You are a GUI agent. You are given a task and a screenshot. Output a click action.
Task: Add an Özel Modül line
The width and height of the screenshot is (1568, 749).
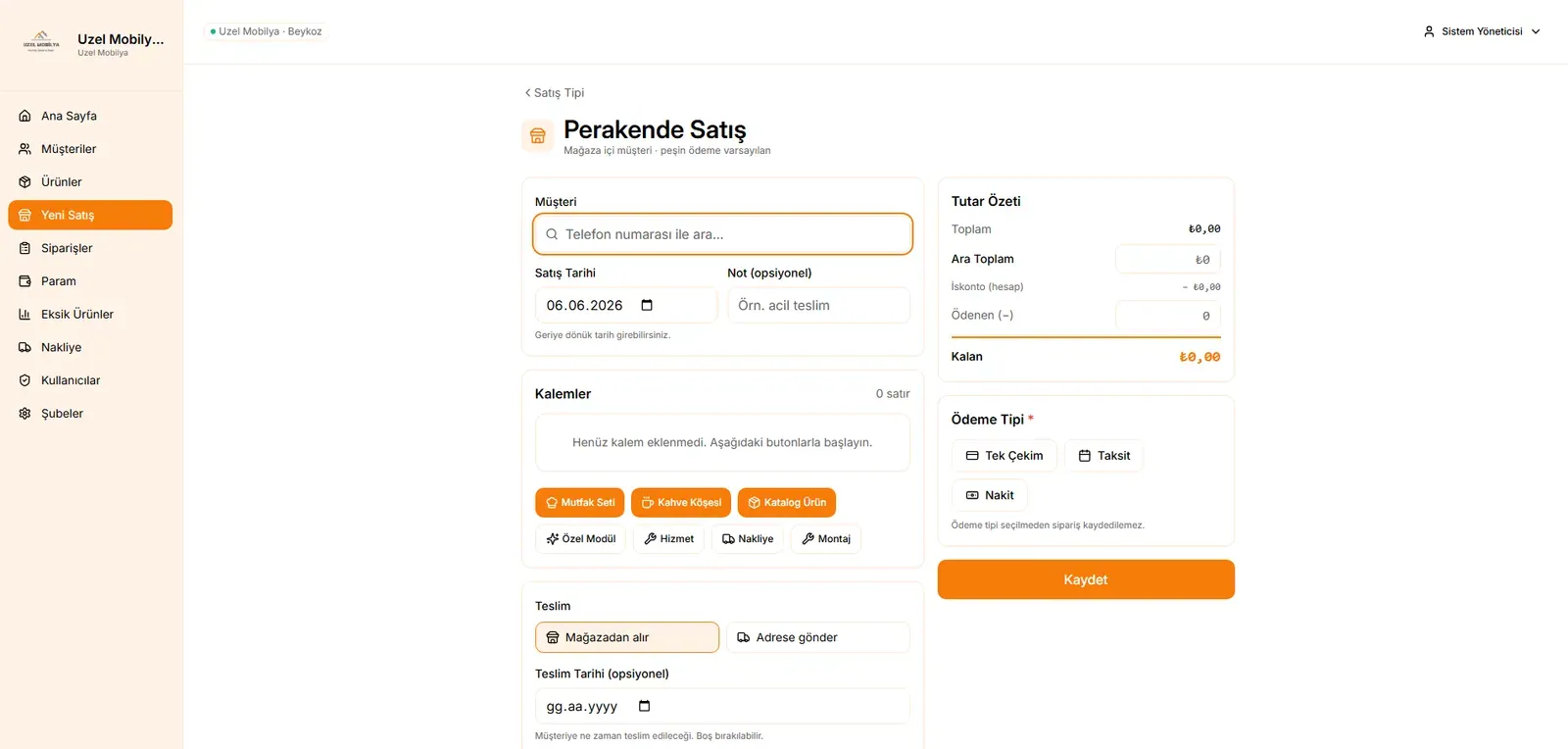pos(580,539)
